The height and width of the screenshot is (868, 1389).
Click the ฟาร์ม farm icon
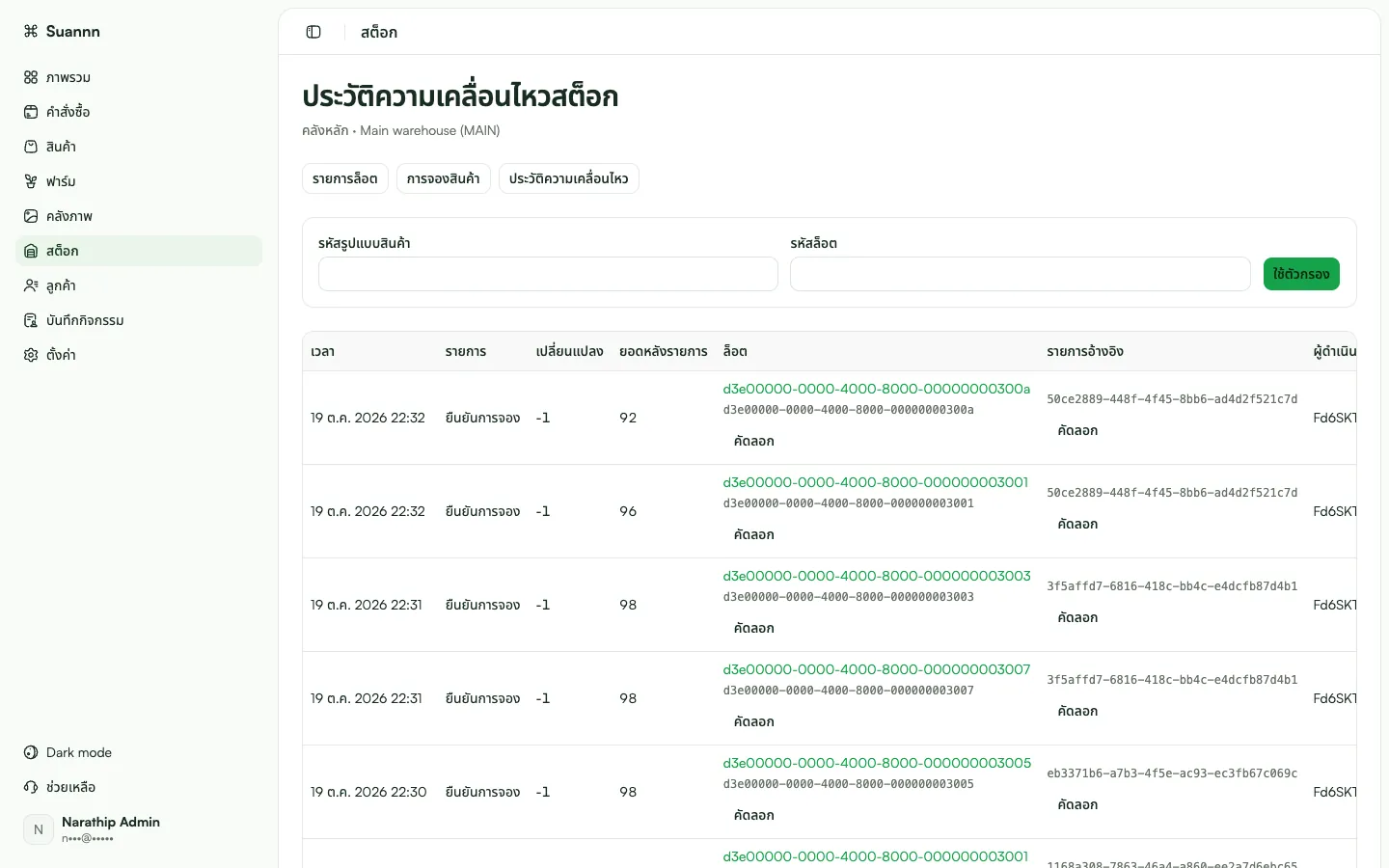pos(31,181)
